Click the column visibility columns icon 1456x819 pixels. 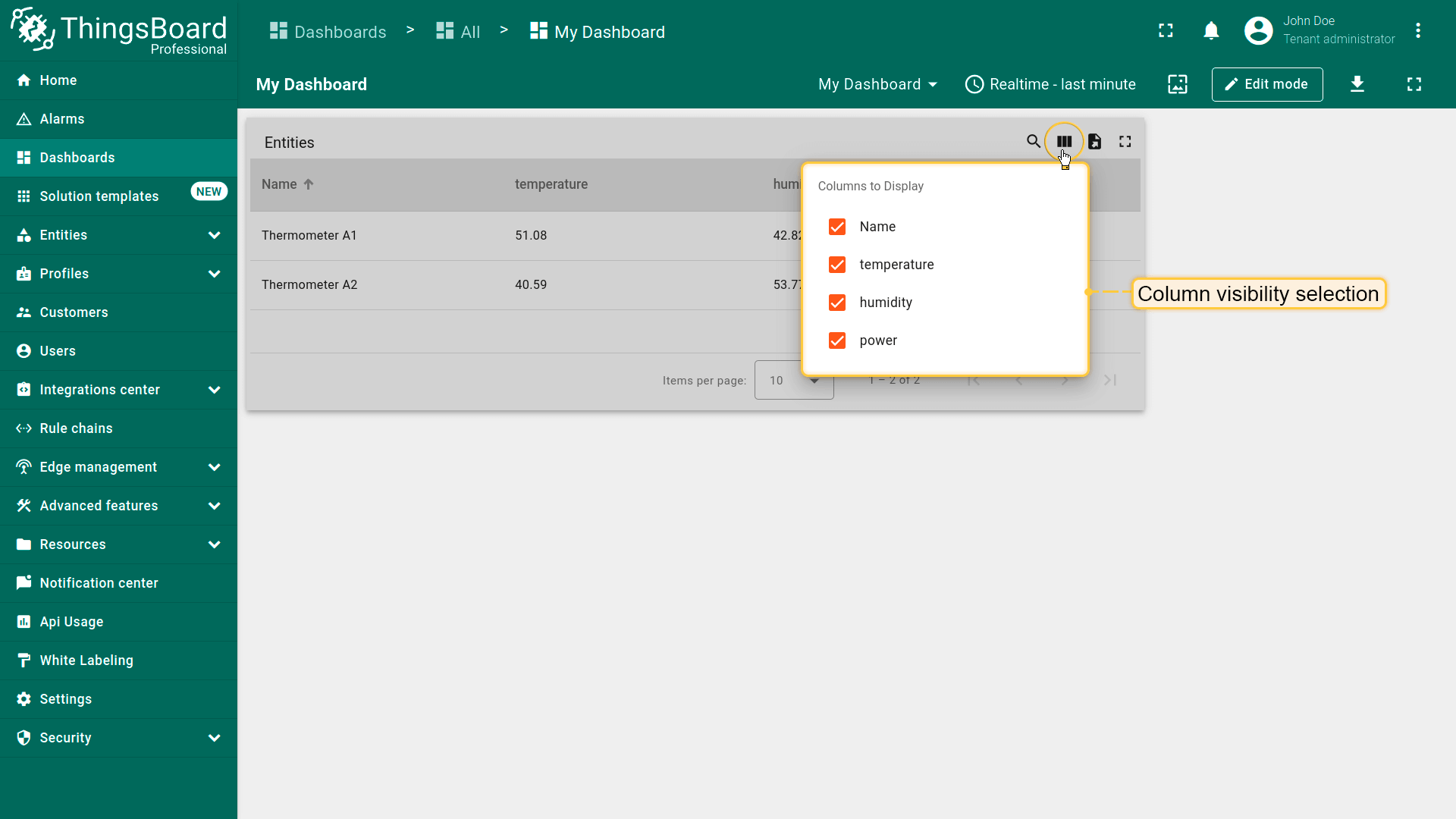pyautogui.click(x=1064, y=142)
